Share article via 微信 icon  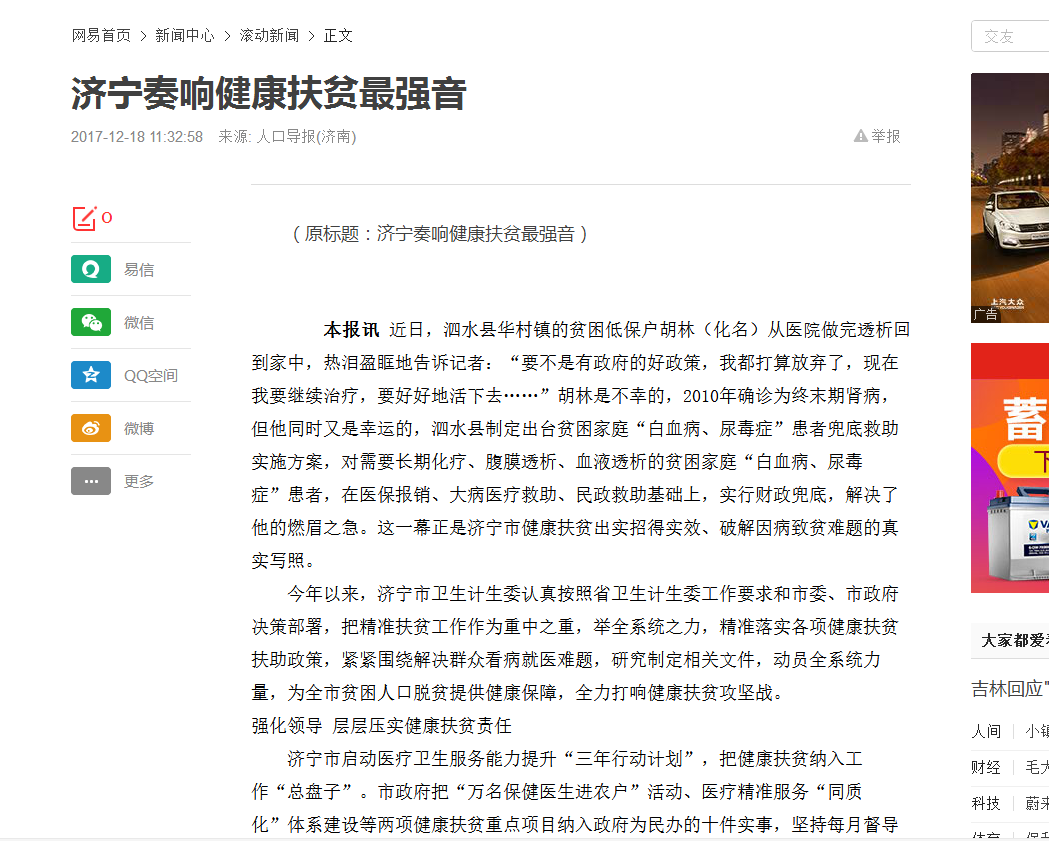[x=91, y=323]
